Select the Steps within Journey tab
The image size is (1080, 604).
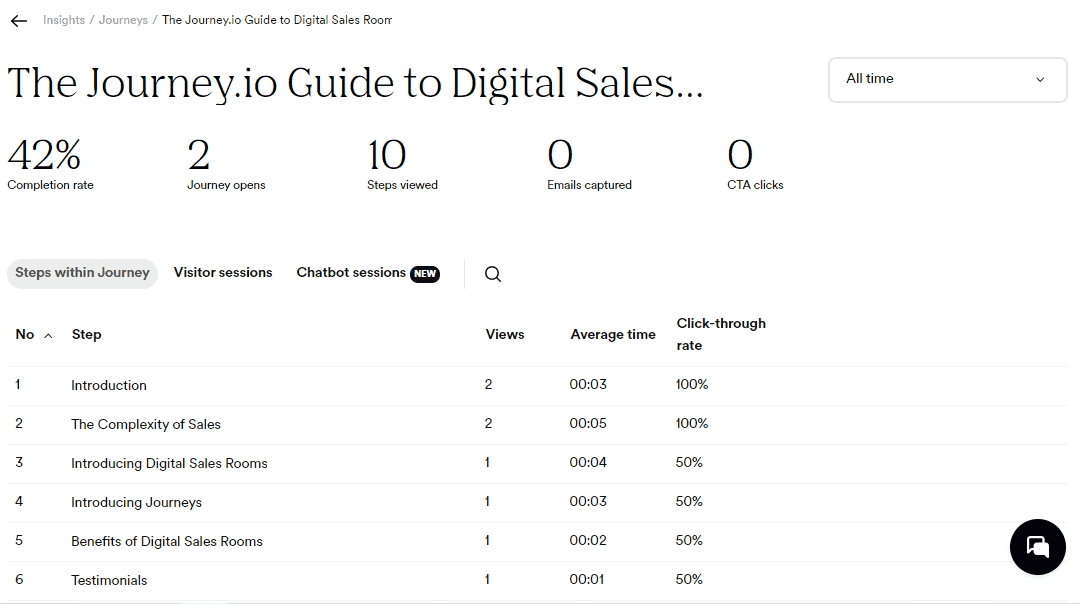(82, 273)
